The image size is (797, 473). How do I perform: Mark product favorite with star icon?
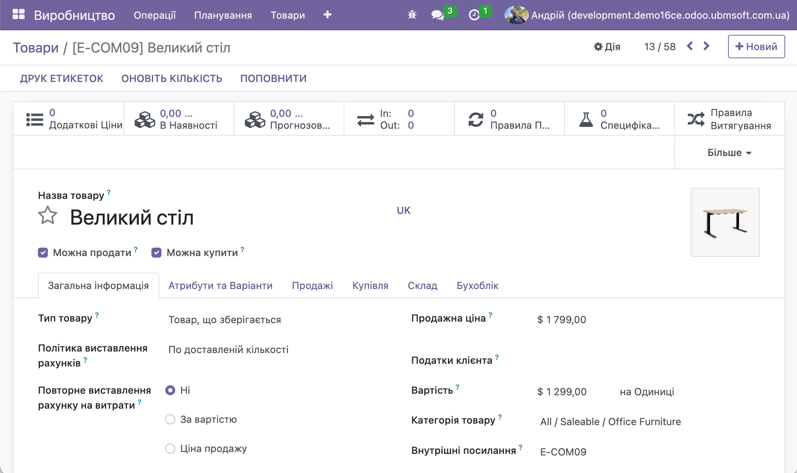(x=47, y=216)
